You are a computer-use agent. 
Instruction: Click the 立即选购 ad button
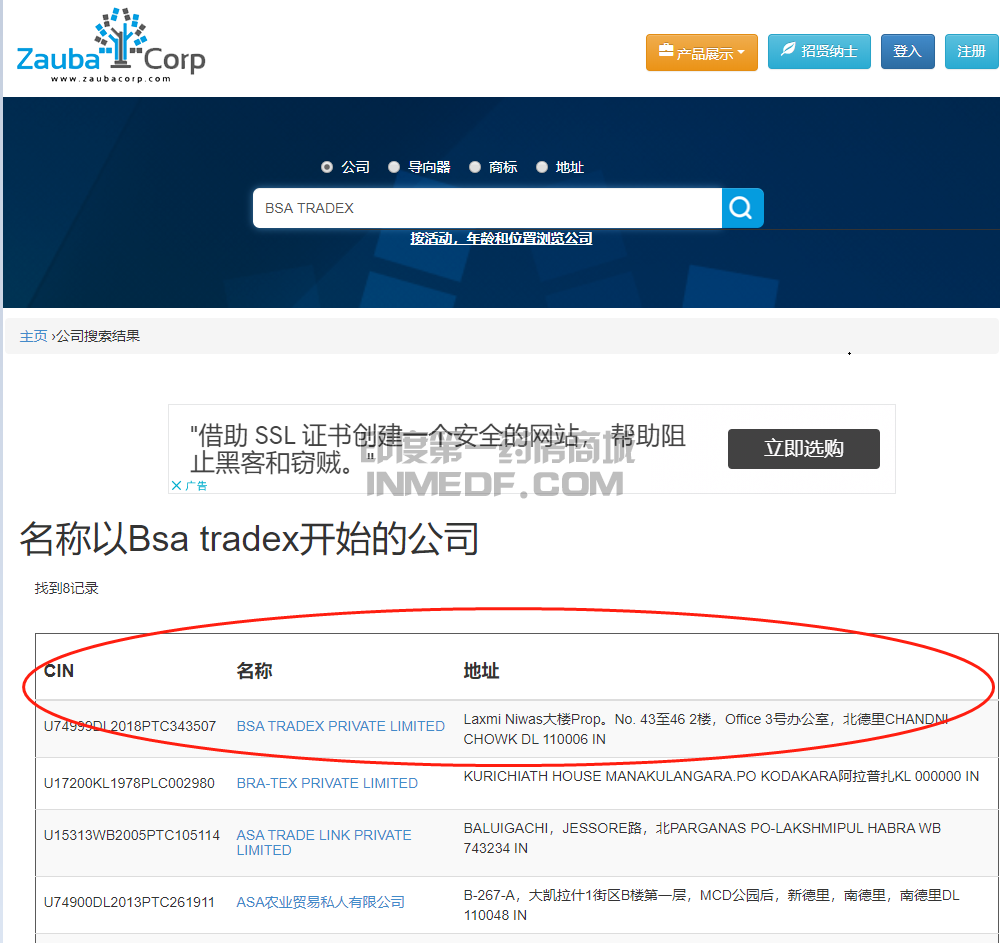pyautogui.click(x=803, y=449)
